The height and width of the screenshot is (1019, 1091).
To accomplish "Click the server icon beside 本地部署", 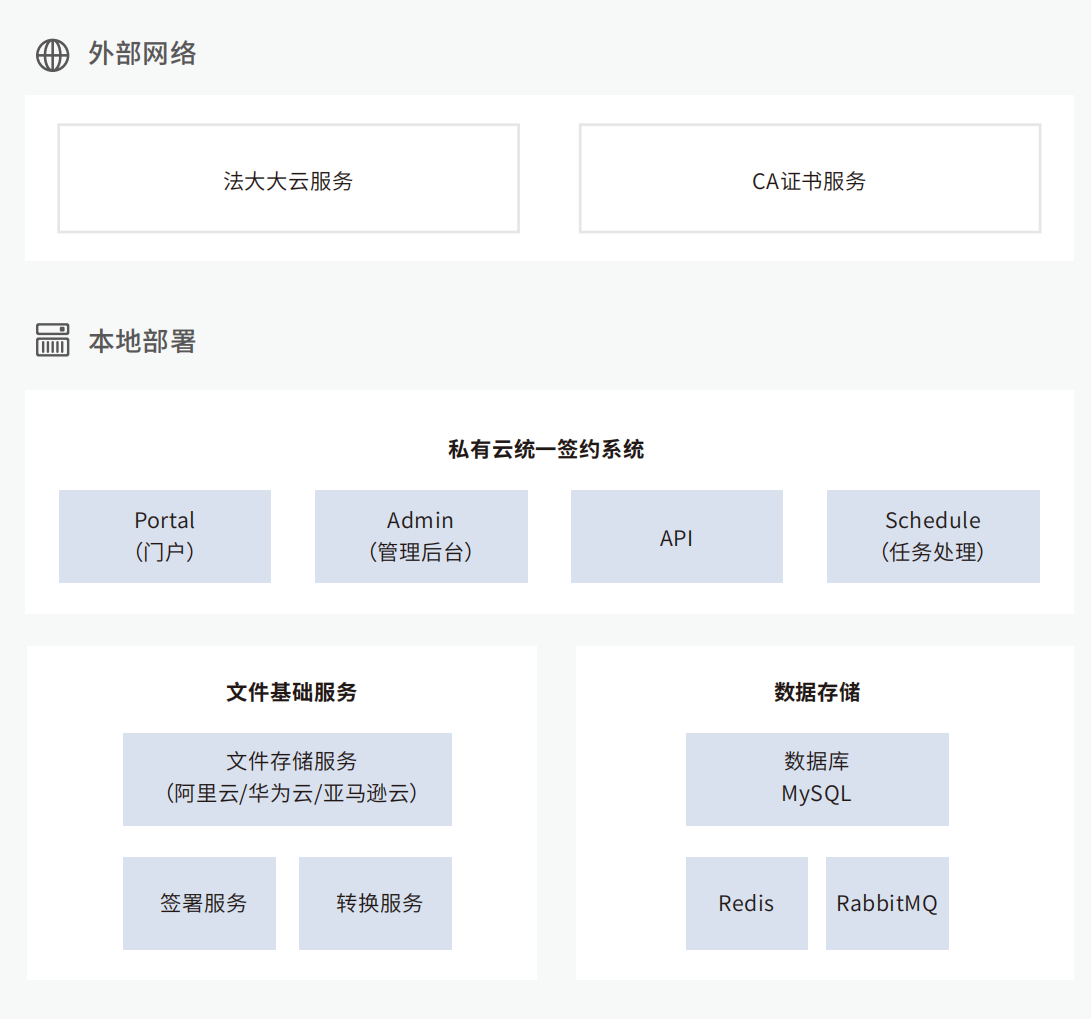I will [53, 340].
